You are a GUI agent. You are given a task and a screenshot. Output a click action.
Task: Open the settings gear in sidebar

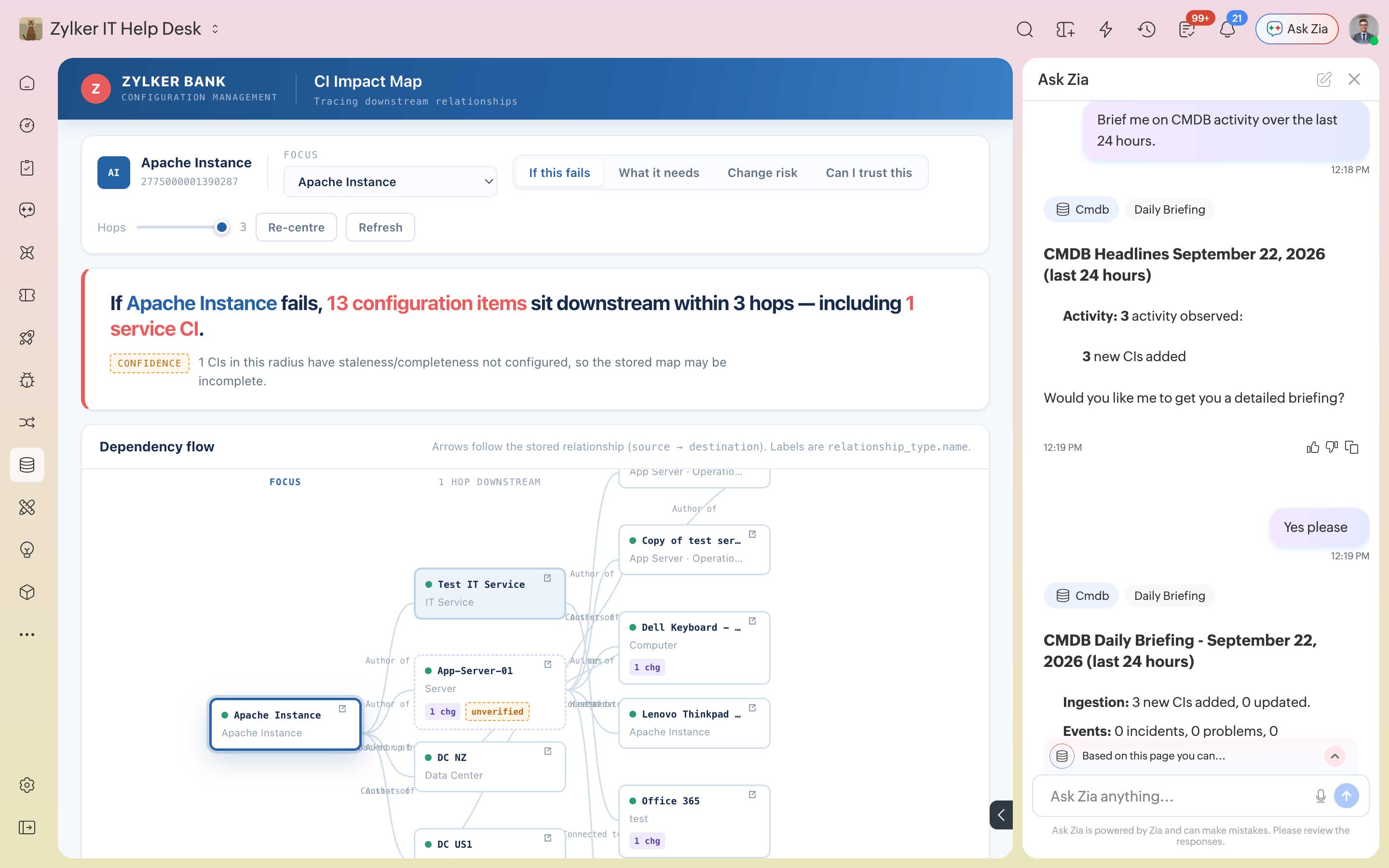point(27,785)
